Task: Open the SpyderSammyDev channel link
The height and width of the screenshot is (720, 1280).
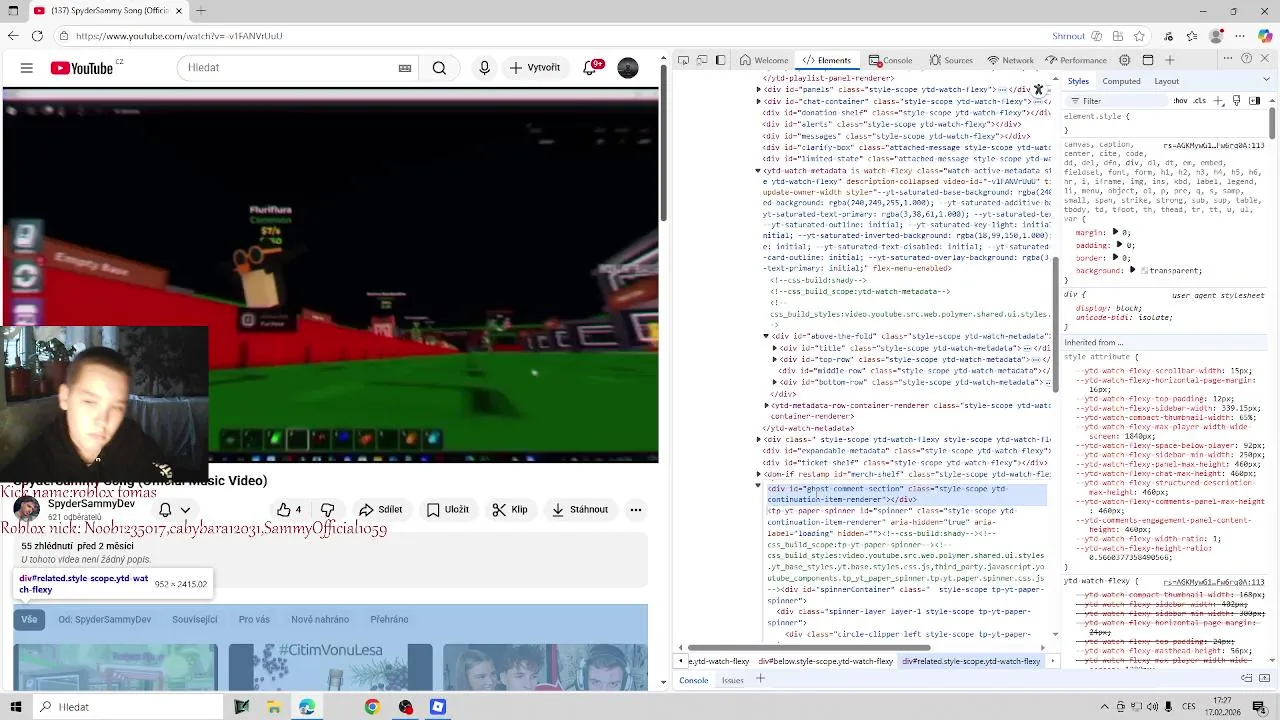Action: (91, 504)
